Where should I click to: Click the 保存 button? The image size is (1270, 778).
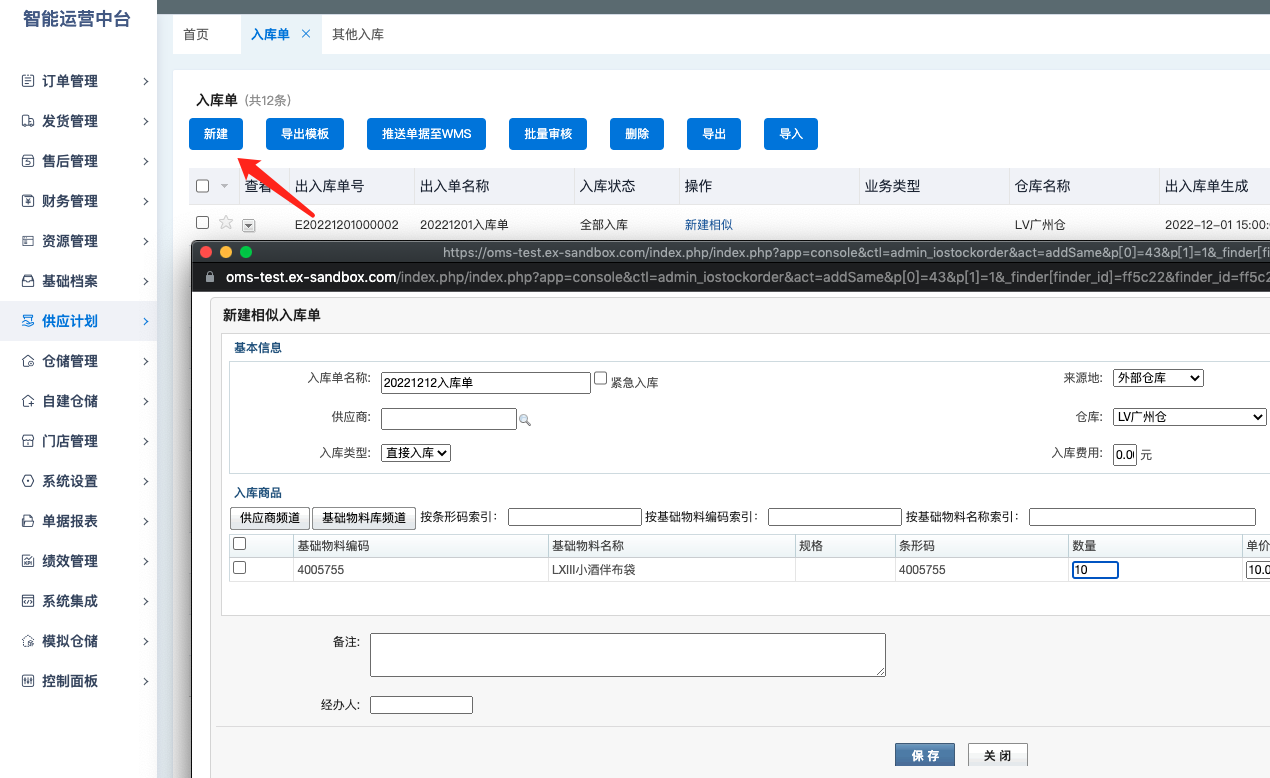coord(925,755)
